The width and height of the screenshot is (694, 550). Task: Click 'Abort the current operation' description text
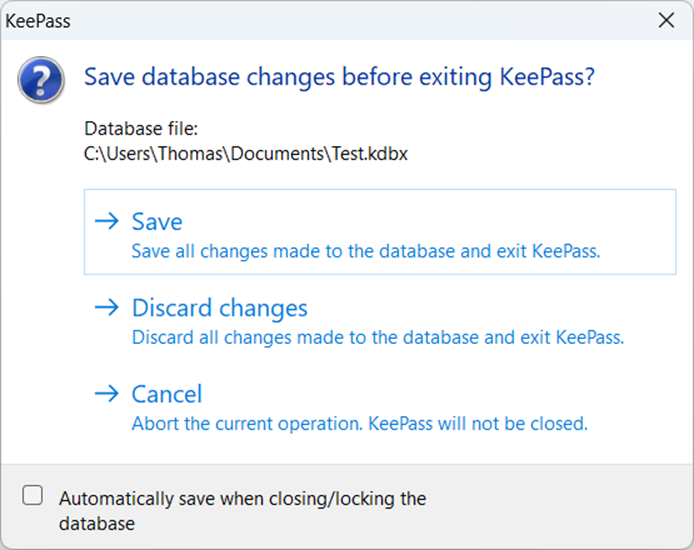[359, 423]
